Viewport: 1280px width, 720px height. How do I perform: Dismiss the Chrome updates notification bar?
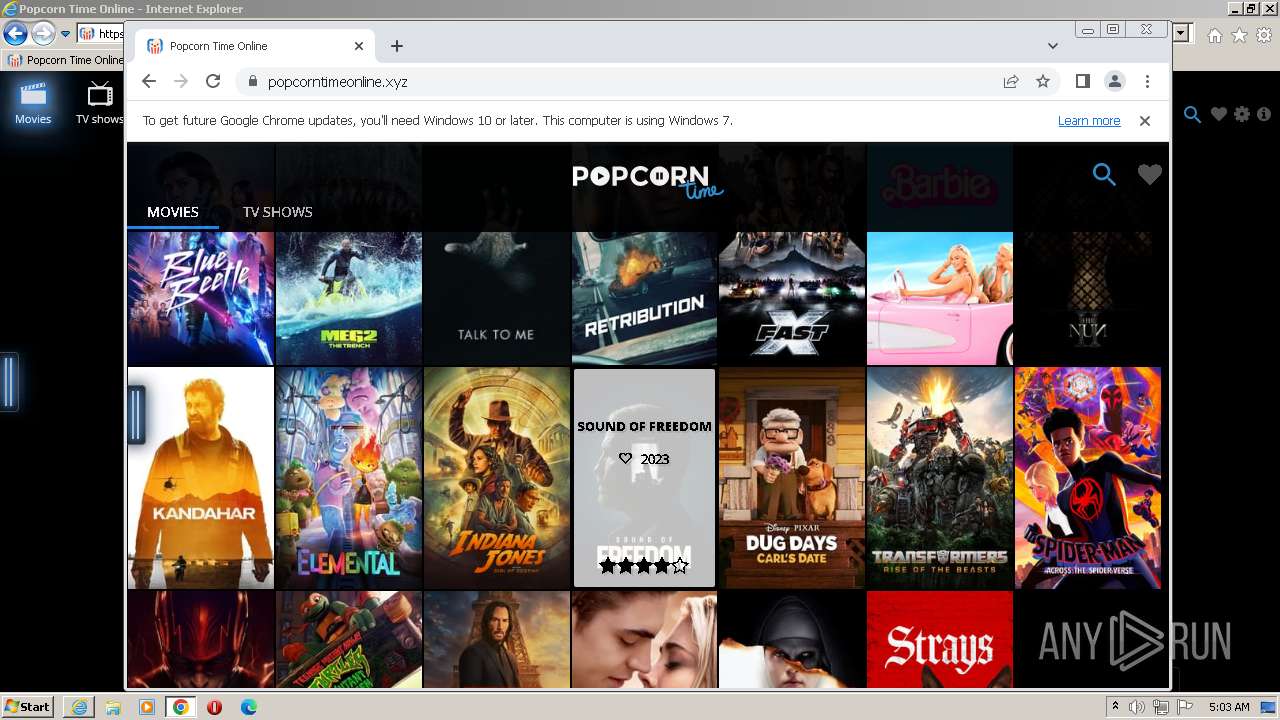click(1145, 121)
